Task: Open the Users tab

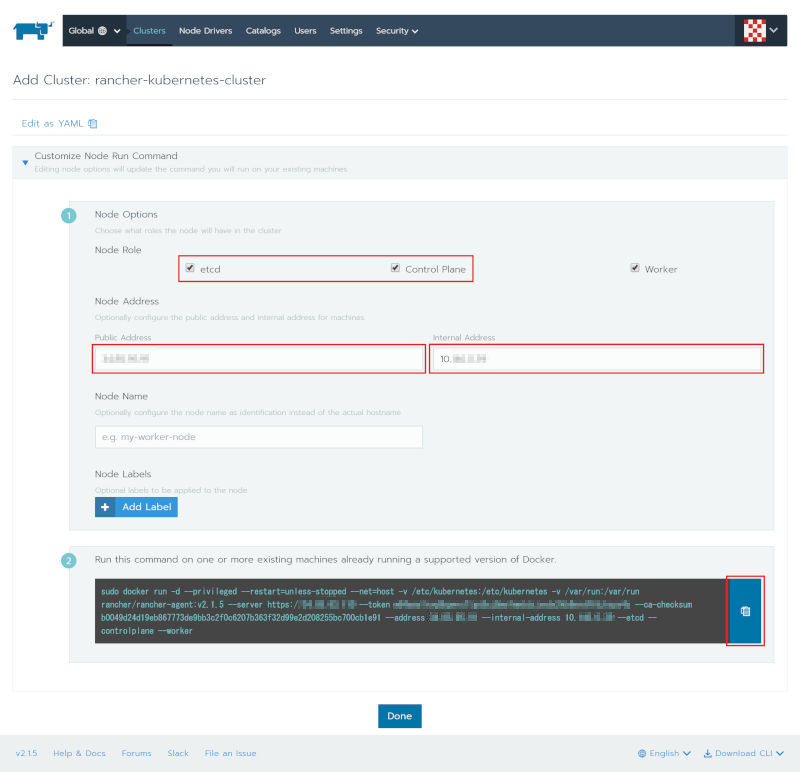Action: tap(305, 31)
